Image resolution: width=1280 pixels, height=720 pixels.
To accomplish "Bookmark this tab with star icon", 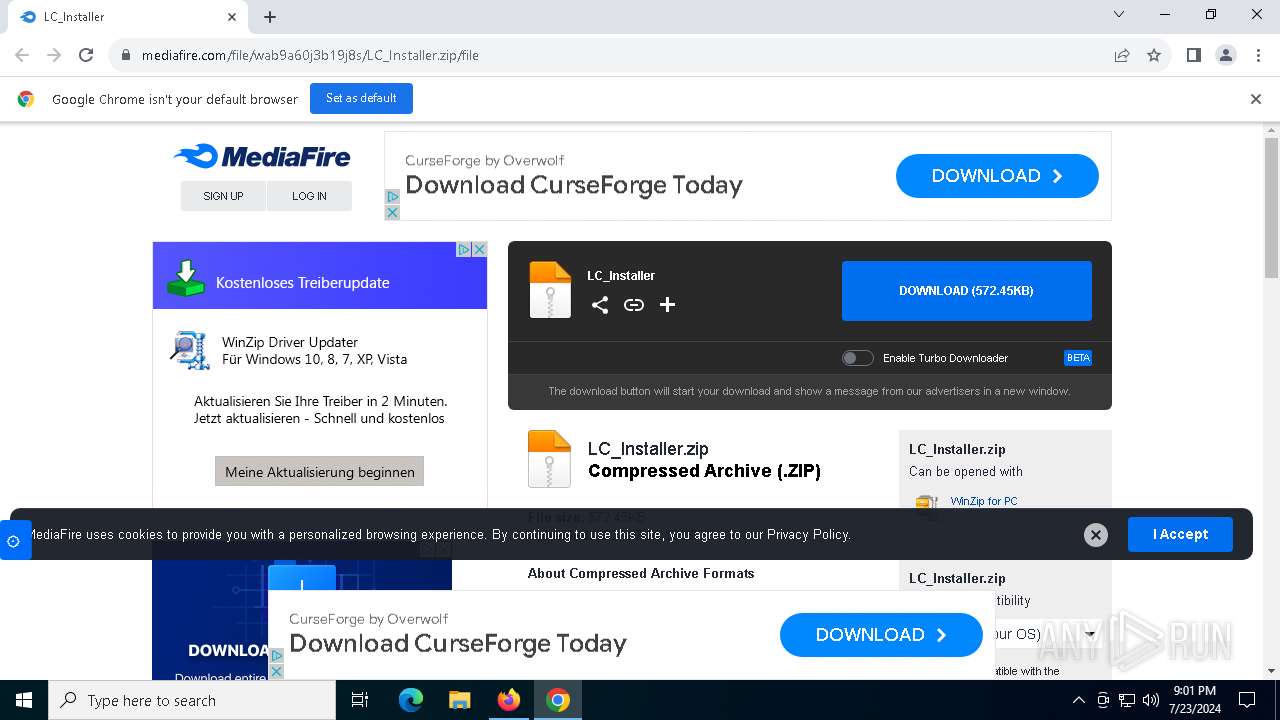I will 1154,55.
